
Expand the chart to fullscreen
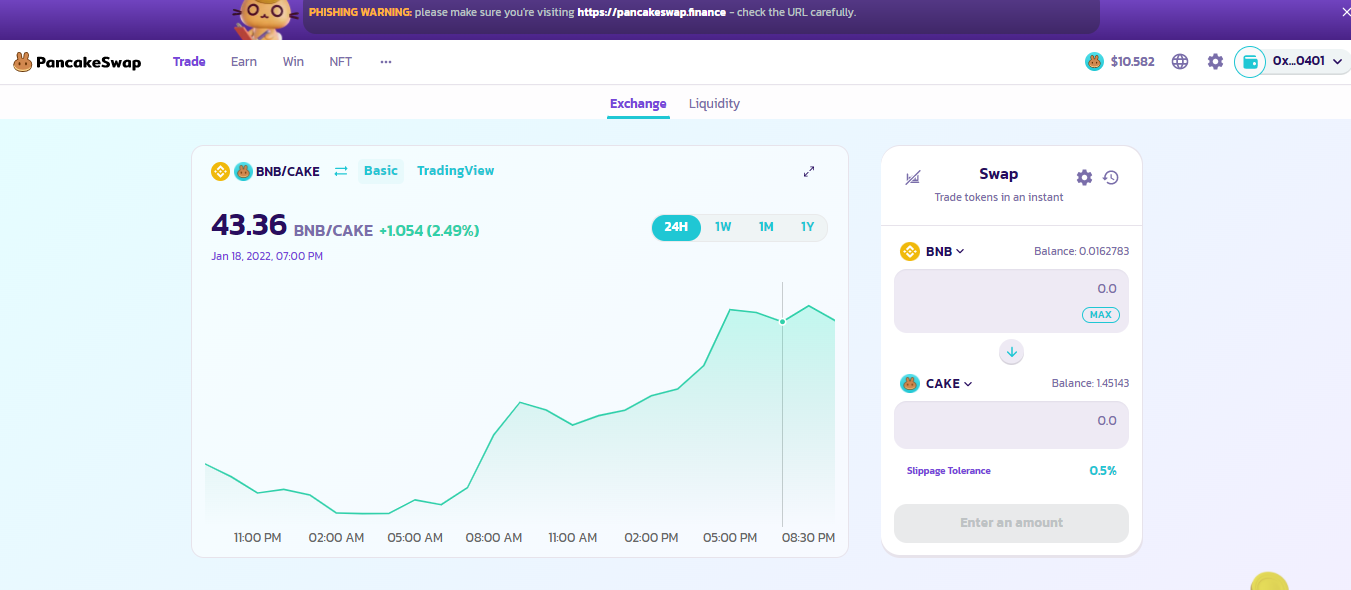click(809, 171)
